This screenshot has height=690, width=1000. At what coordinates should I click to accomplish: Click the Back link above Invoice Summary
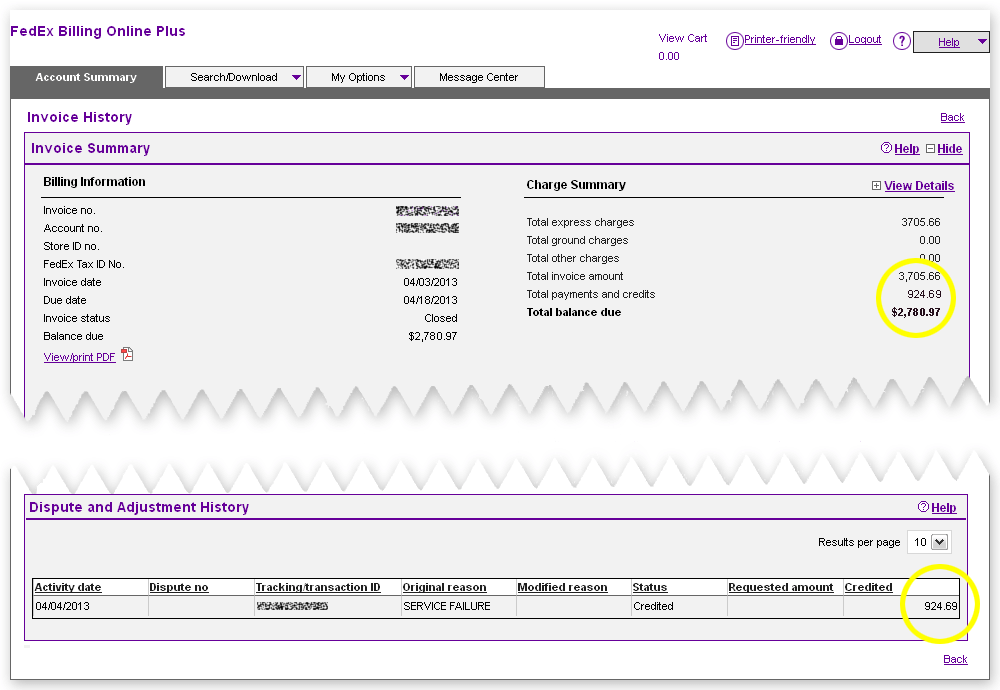(952, 117)
